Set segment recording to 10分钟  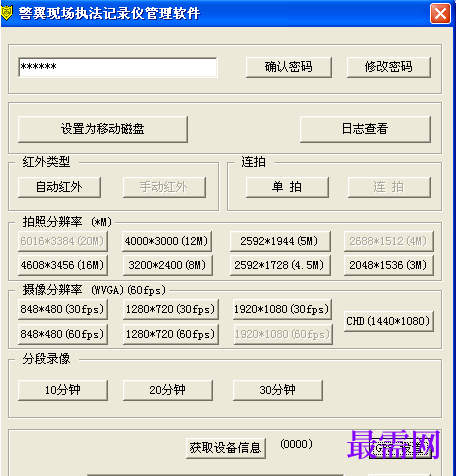(63, 390)
